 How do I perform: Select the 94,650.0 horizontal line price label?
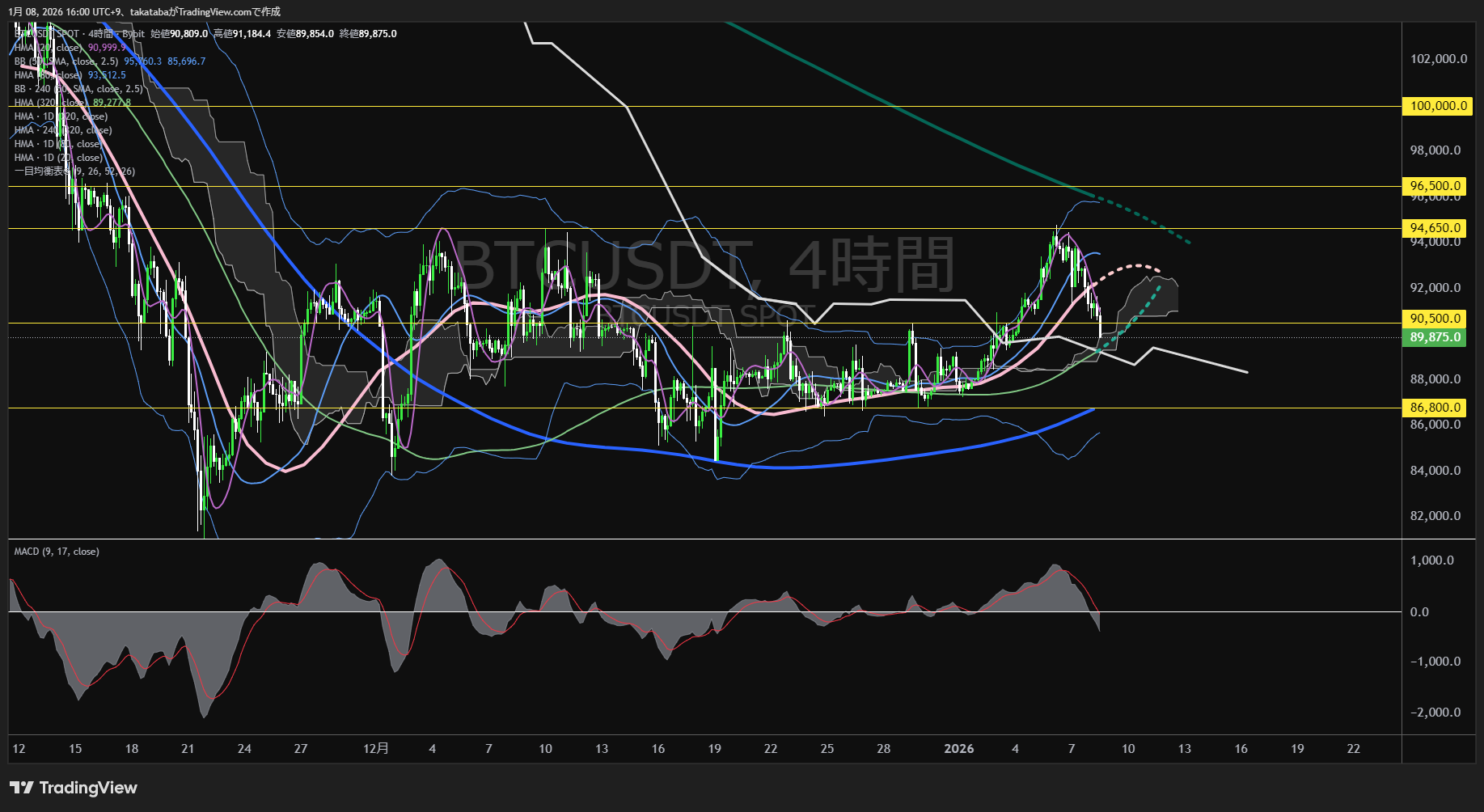click(x=1435, y=228)
